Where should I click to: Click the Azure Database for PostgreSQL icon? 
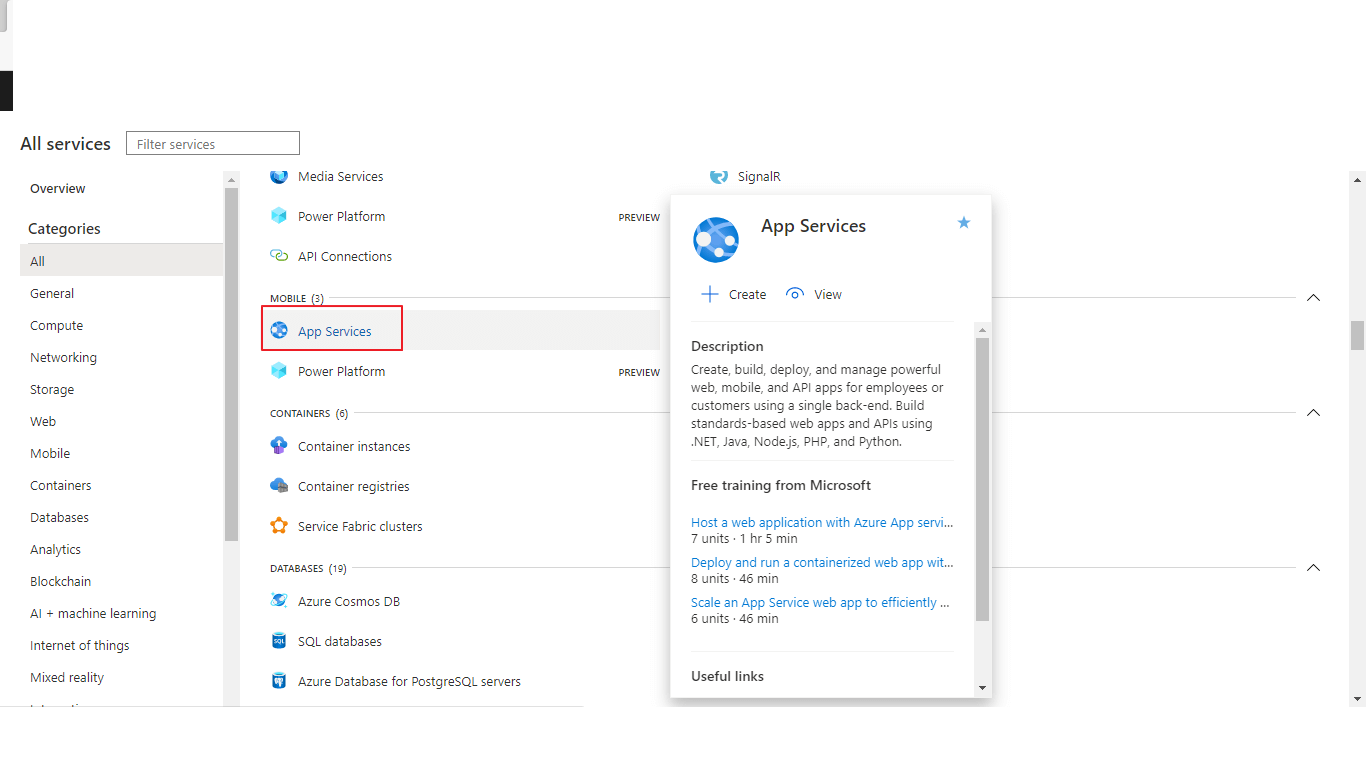(279, 681)
